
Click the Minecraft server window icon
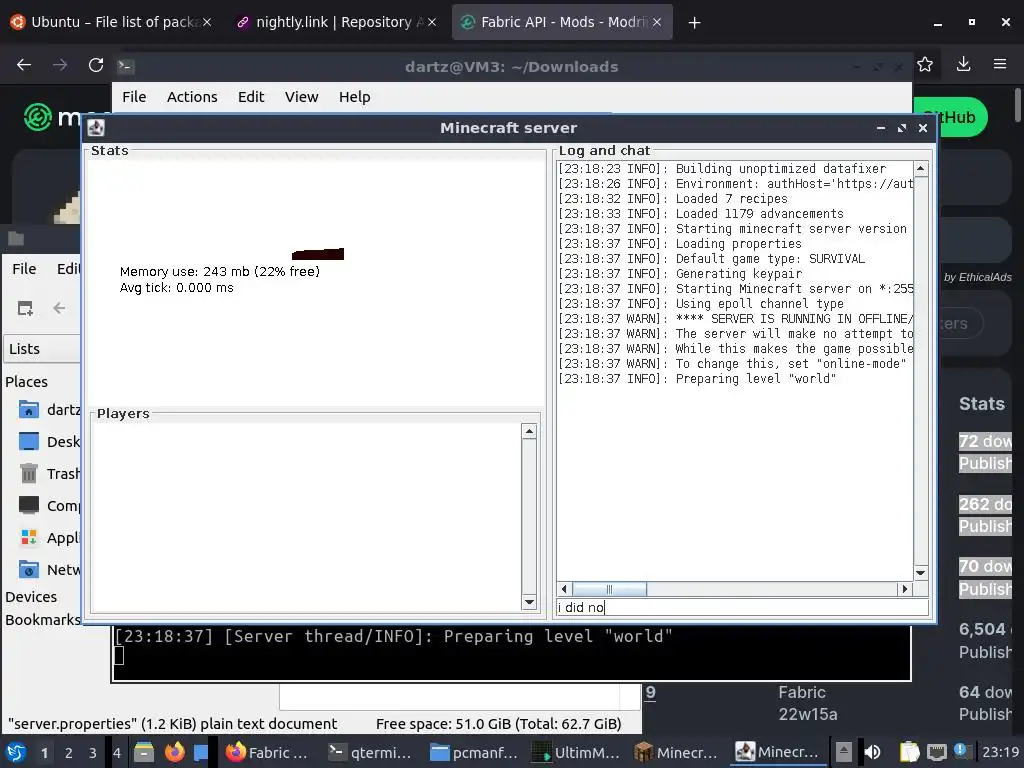(x=97, y=128)
